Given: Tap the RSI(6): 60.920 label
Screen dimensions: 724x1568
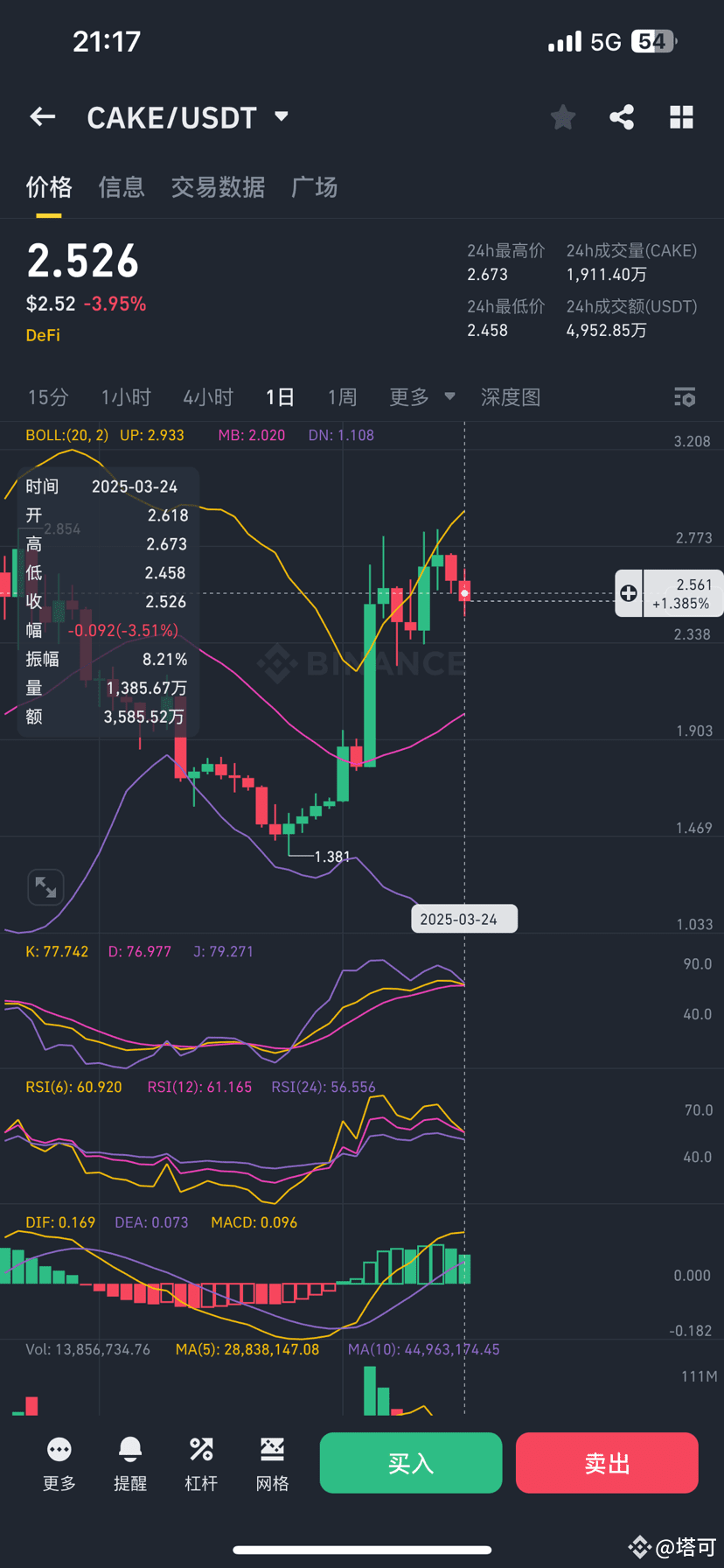Looking at the screenshot, I should pyautogui.click(x=73, y=1087).
